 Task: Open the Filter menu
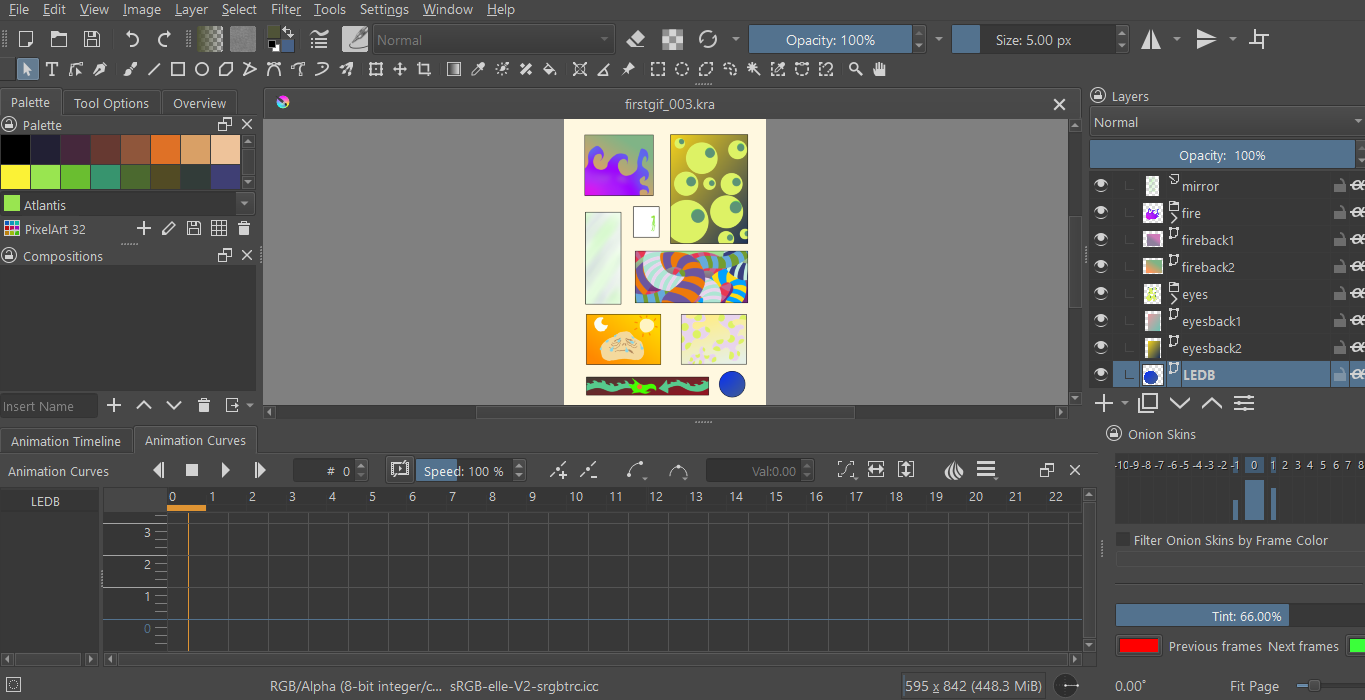(x=286, y=9)
